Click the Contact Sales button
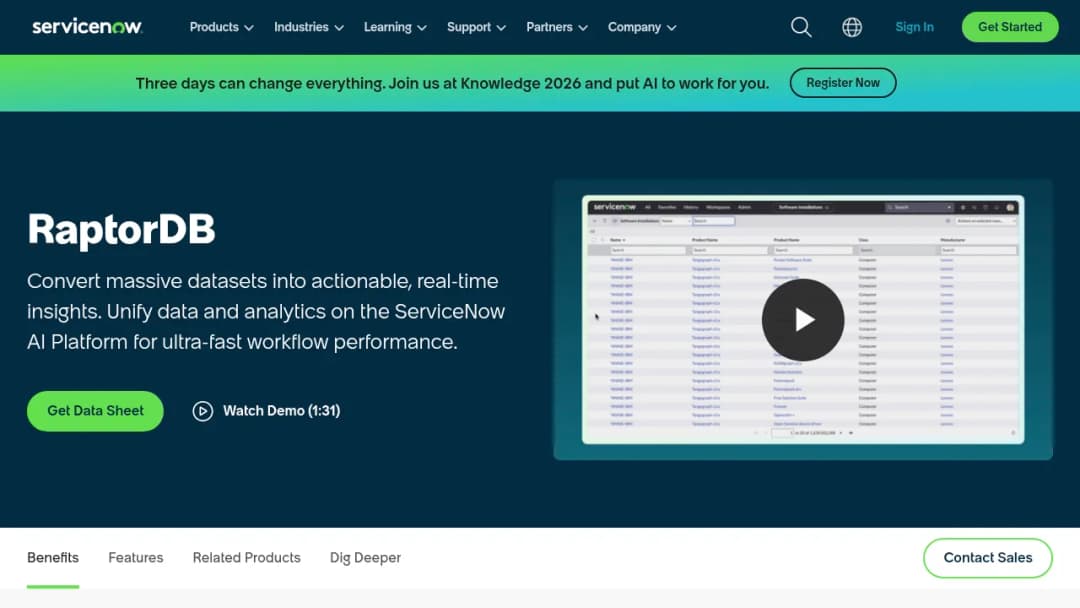Viewport: 1080px width, 608px height. (987, 558)
